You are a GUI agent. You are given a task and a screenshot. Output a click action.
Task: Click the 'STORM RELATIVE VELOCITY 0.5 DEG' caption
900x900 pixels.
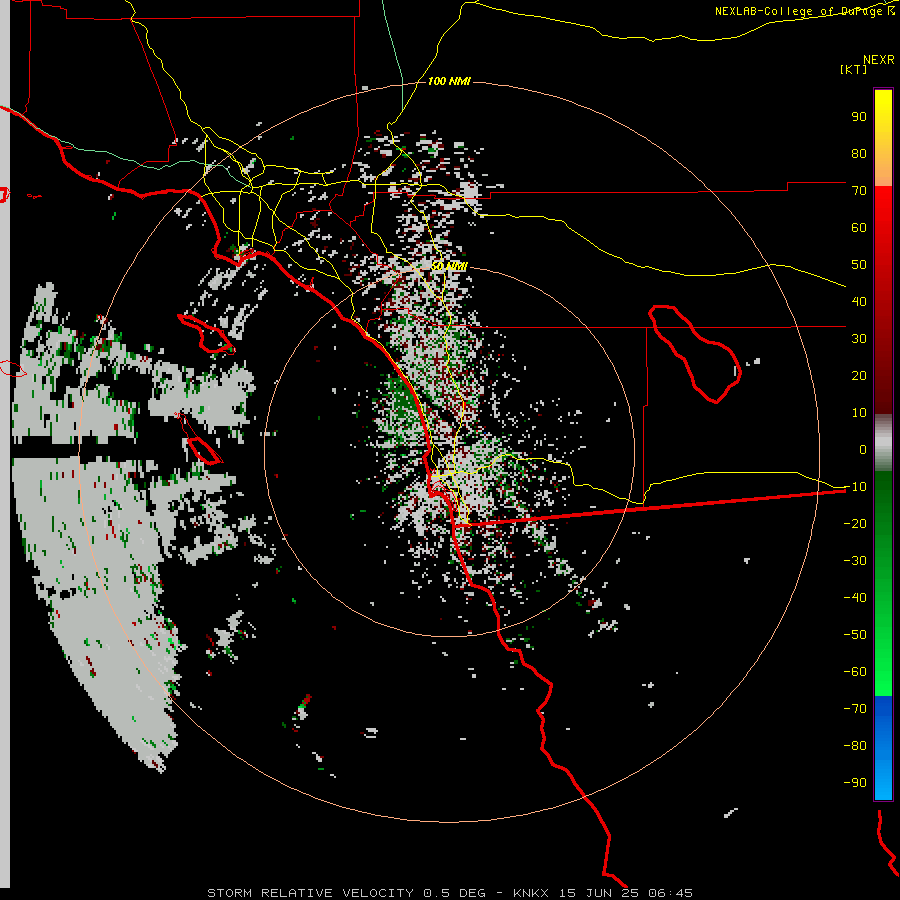click(346, 893)
